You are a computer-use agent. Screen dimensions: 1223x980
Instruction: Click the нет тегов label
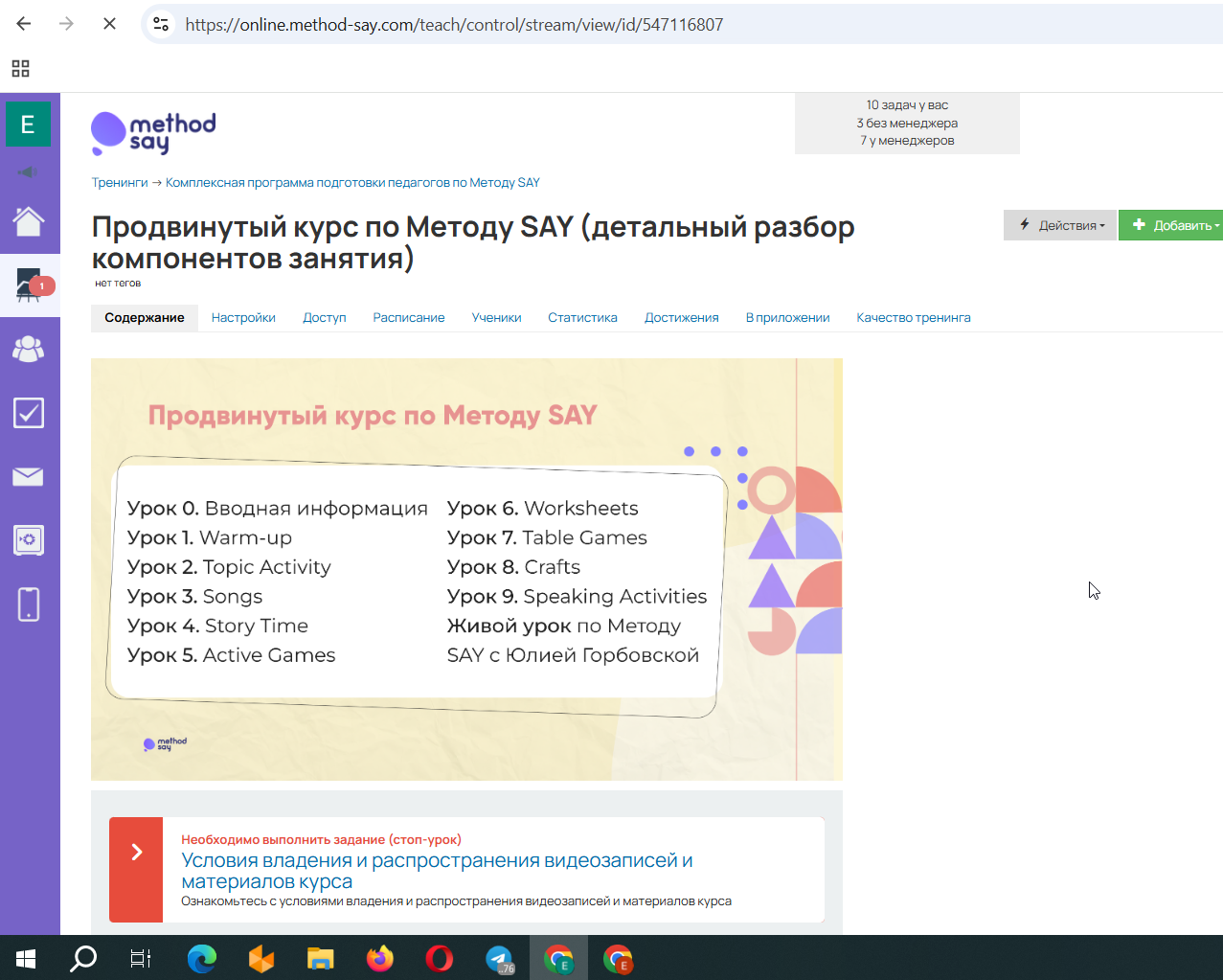tap(118, 284)
